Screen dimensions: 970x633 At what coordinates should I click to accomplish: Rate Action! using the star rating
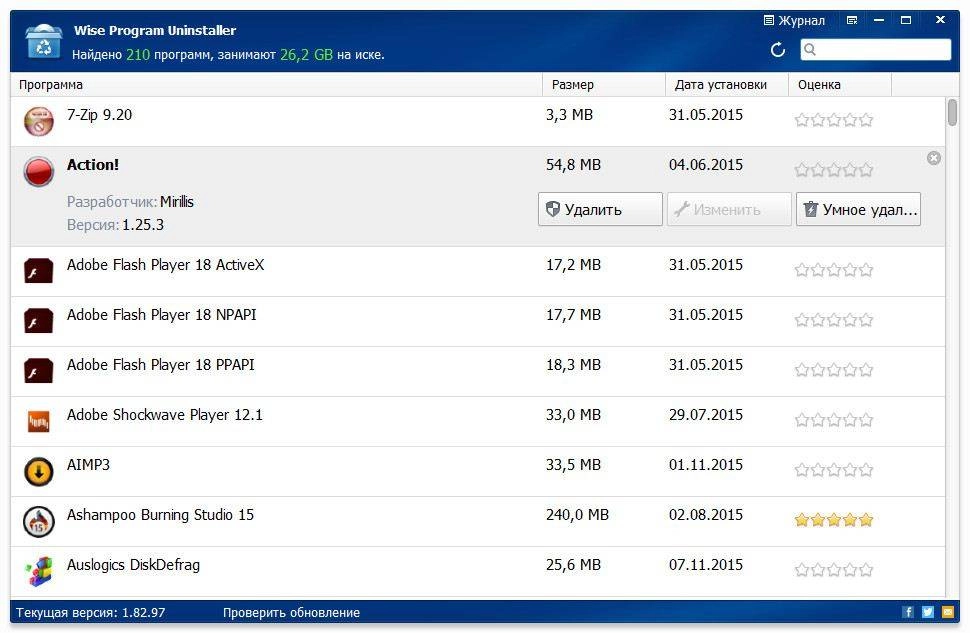pos(834,170)
